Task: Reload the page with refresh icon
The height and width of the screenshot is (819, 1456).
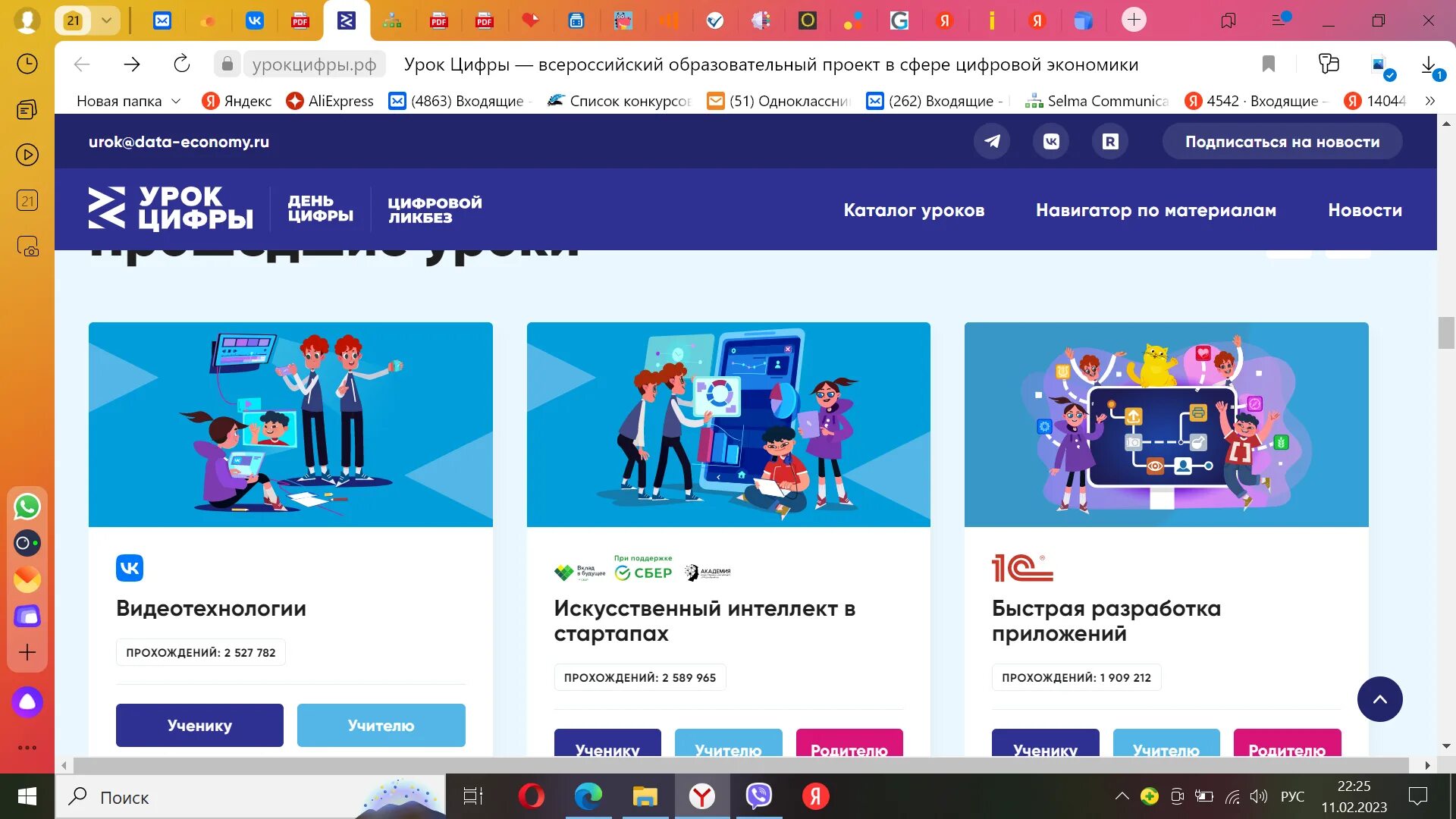Action: [x=182, y=64]
